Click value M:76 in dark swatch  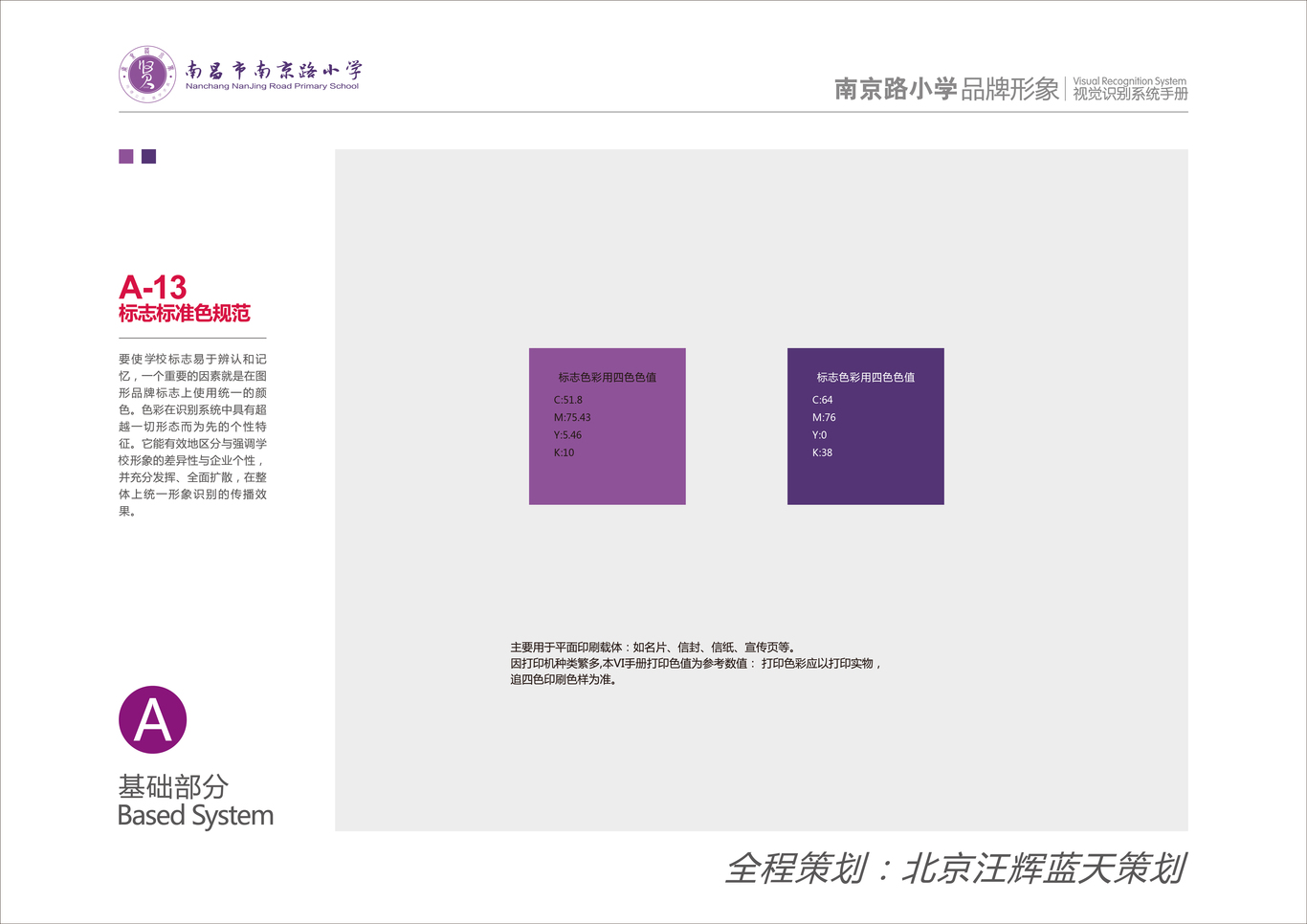(824, 418)
